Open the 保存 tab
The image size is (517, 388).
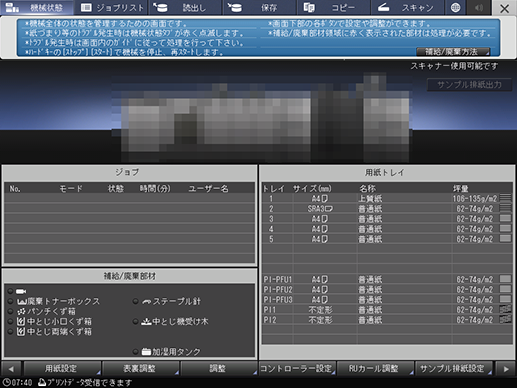pyautogui.click(x=259, y=7)
